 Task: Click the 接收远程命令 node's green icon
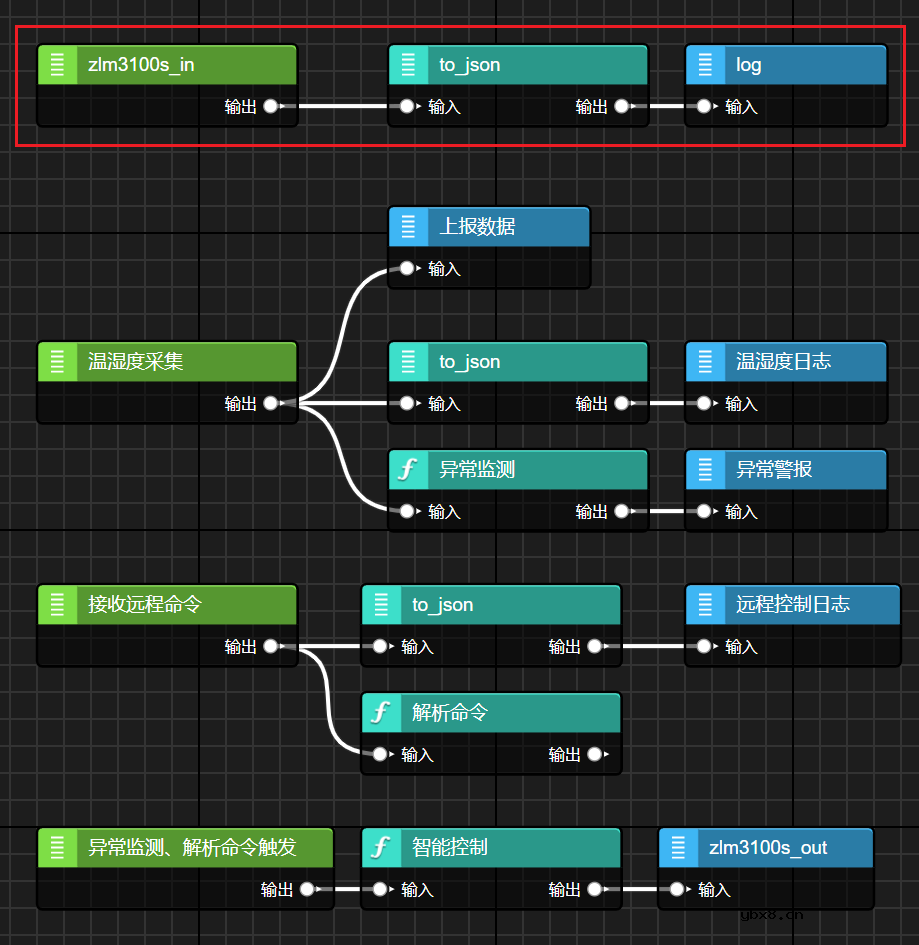click(x=57, y=605)
